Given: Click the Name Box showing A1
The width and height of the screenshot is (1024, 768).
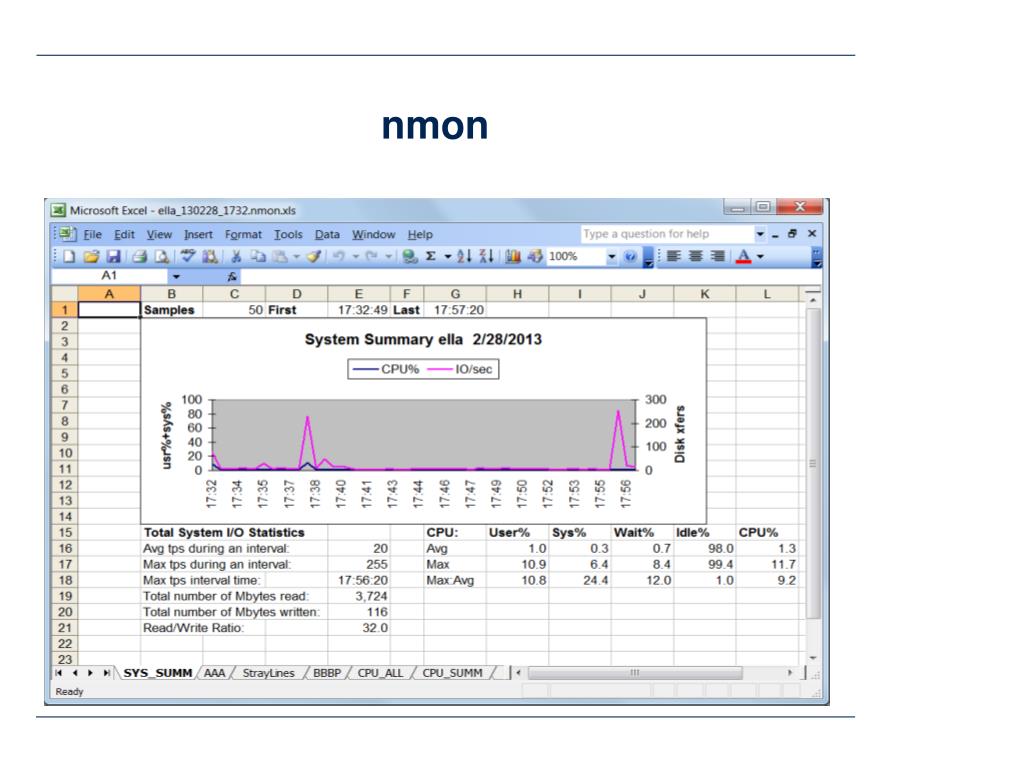Looking at the screenshot, I should (109, 276).
